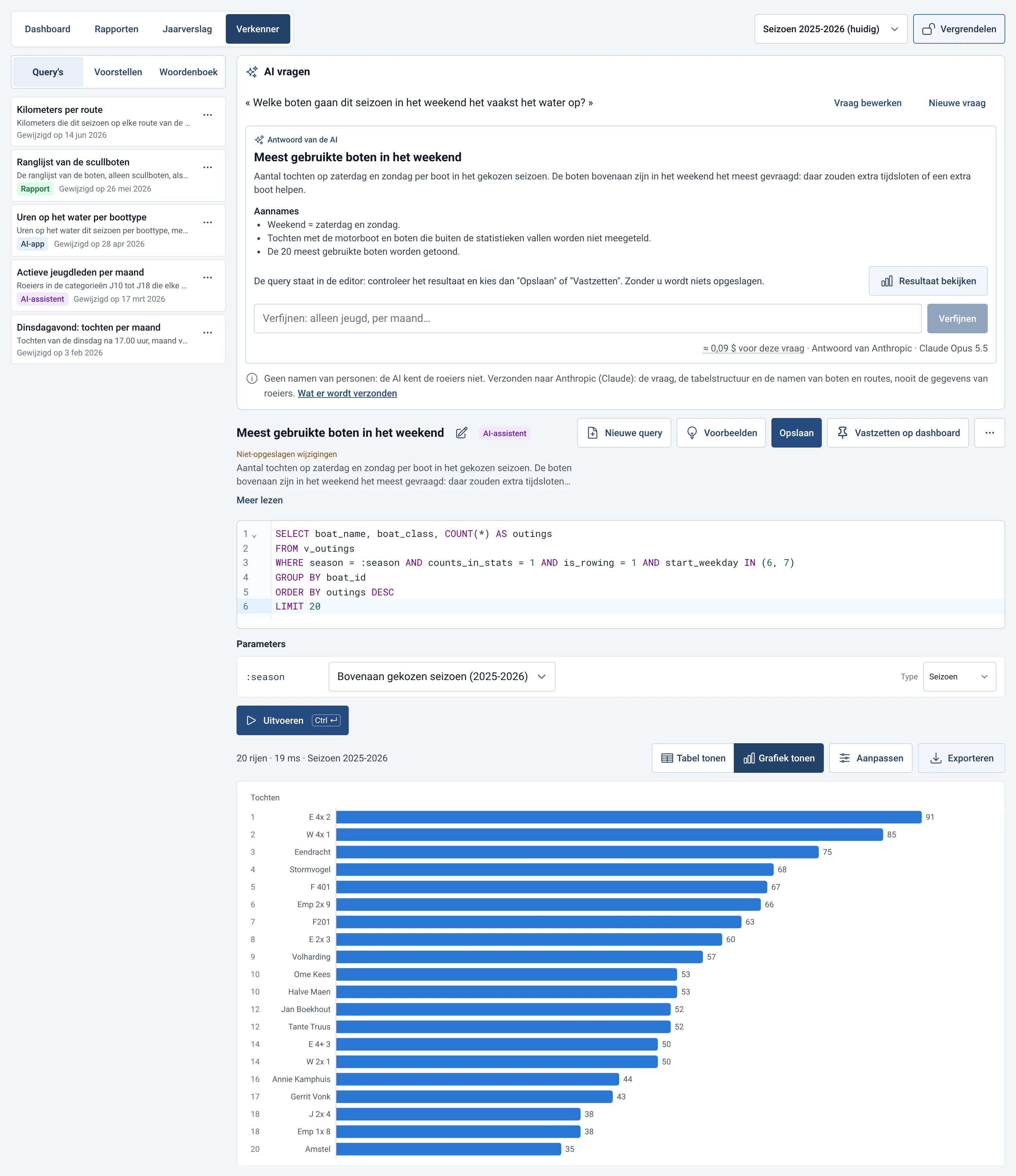
Task: Switch the result view to Tabel tonen
Action: 693,758
